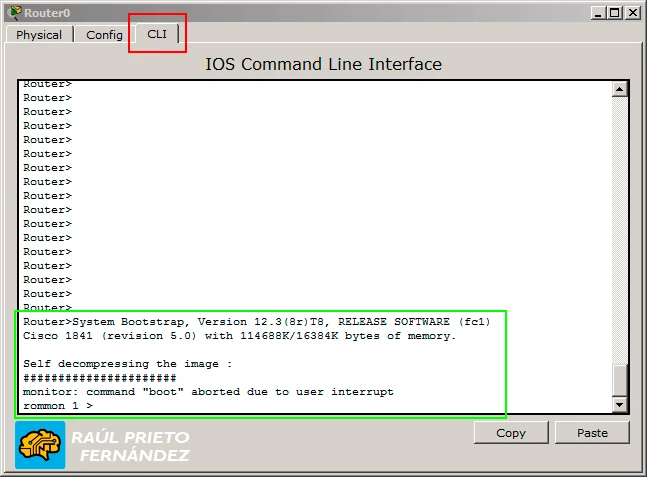Click the Cisco 1841 memory line
This screenshot has width=647, height=477.
point(239,336)
